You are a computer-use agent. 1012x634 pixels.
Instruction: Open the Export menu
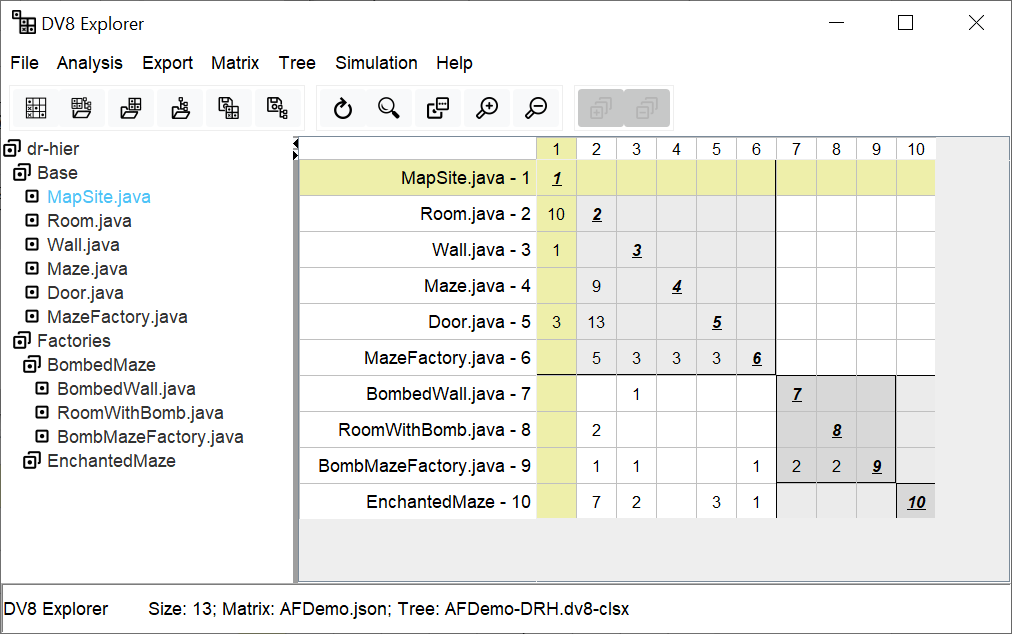168,63
